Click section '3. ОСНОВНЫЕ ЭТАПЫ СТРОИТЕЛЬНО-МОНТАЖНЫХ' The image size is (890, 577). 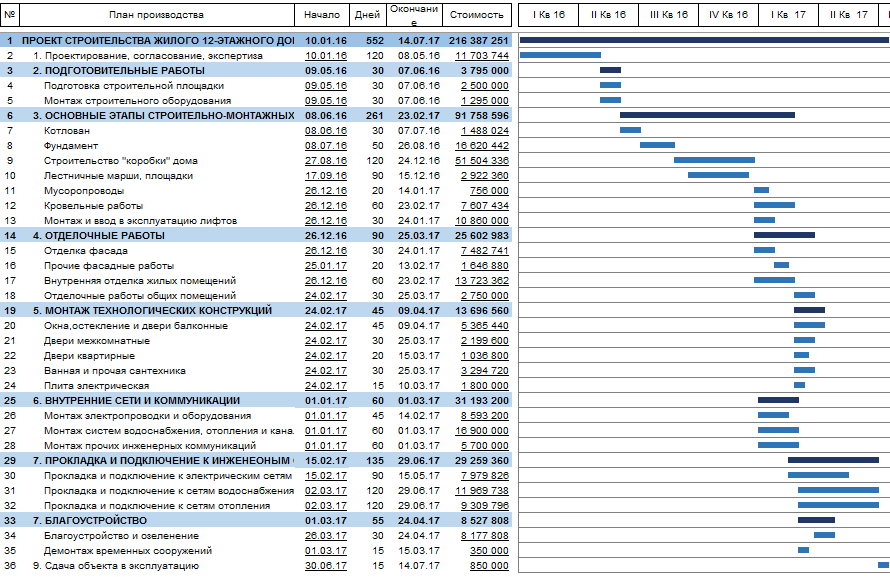(x=163, y=116)
